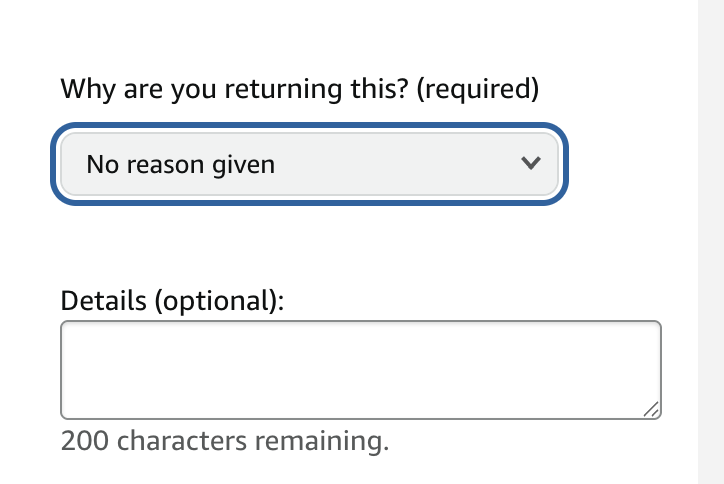This screenshot has height=484, width=724.
Task: Click the '200 characters remaining.' counter text
Action: pos(225,441)
